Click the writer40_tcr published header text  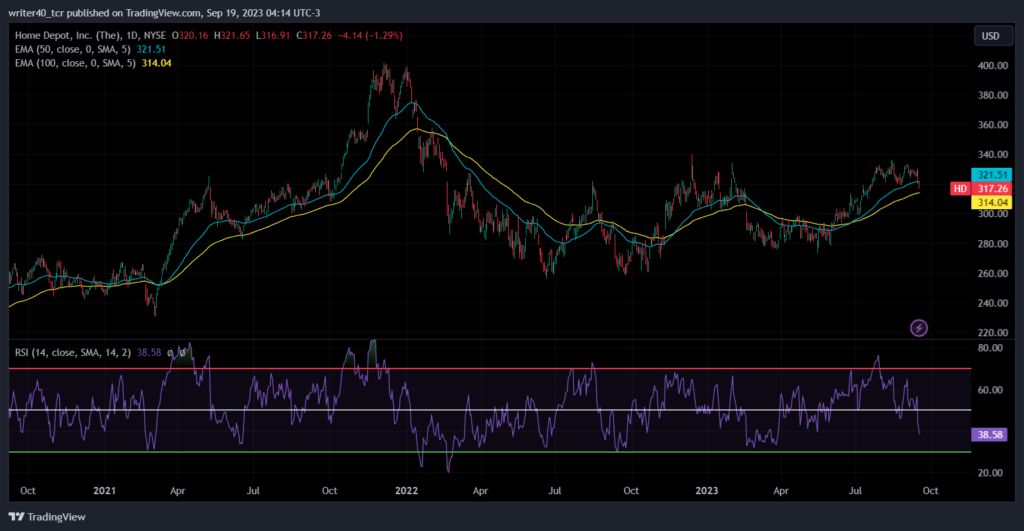click(164, 12)
